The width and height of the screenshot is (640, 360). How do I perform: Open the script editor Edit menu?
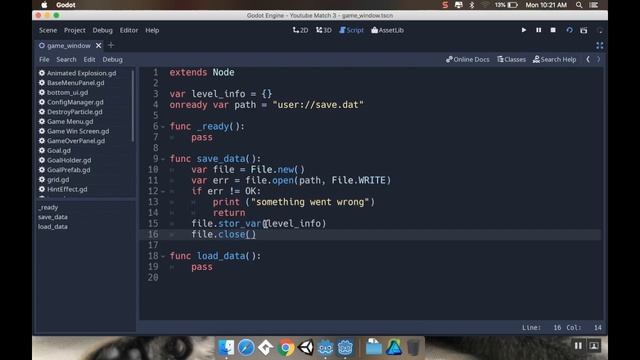coord(89,60)
